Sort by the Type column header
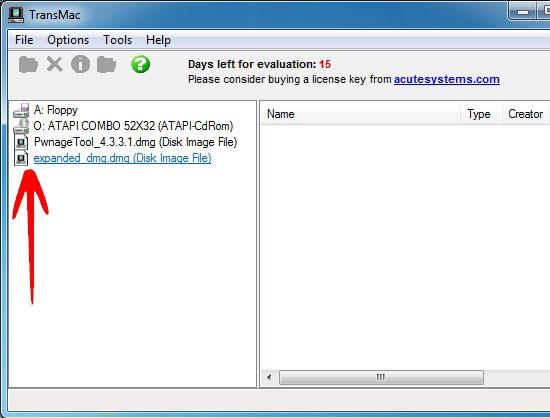550x418 pixels. pyautogui.click(x=481, y=114)
